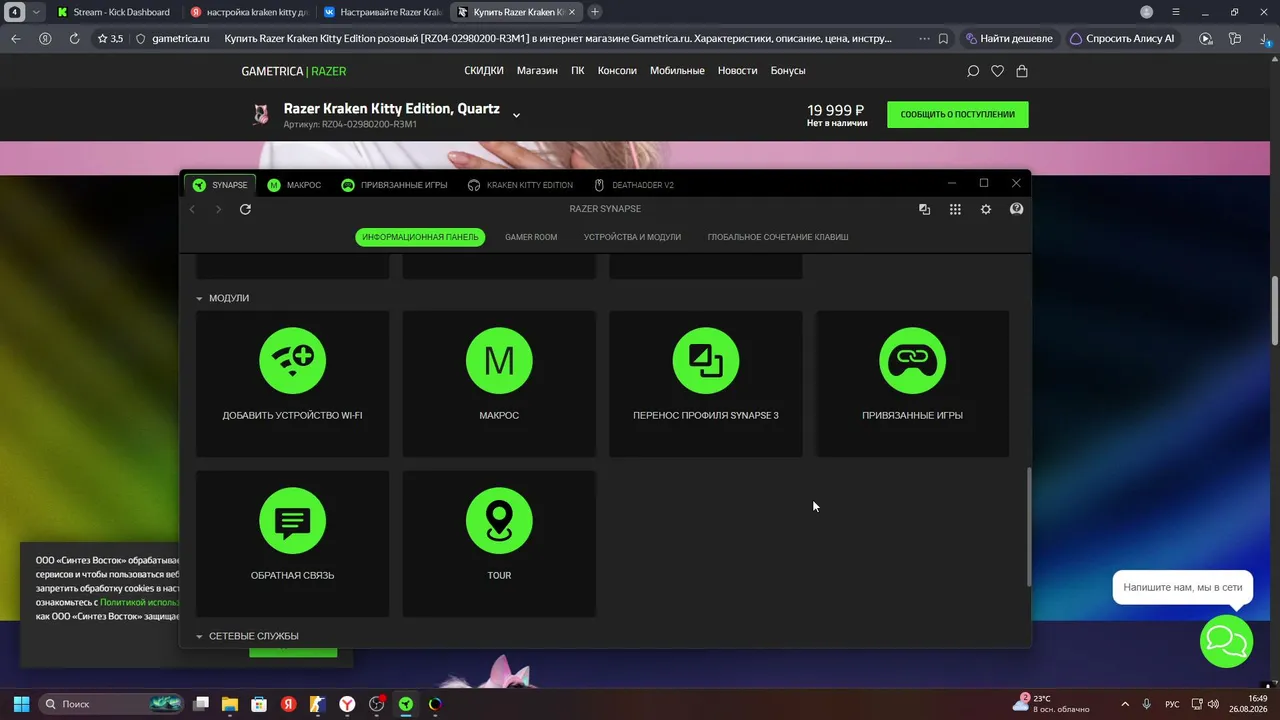Open the Новости link on Gametrica
1280x720 pixels.
point(737,71)
